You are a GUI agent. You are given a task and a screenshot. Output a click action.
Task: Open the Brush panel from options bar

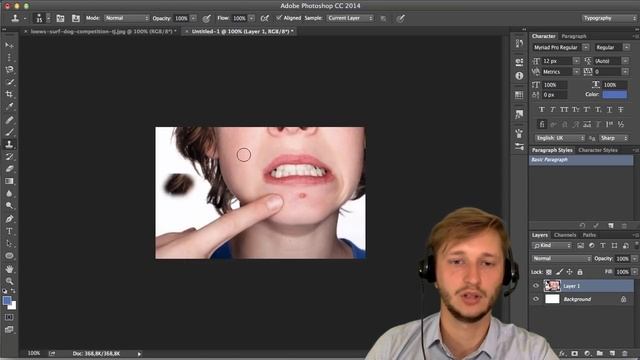(x=60, y=18)
